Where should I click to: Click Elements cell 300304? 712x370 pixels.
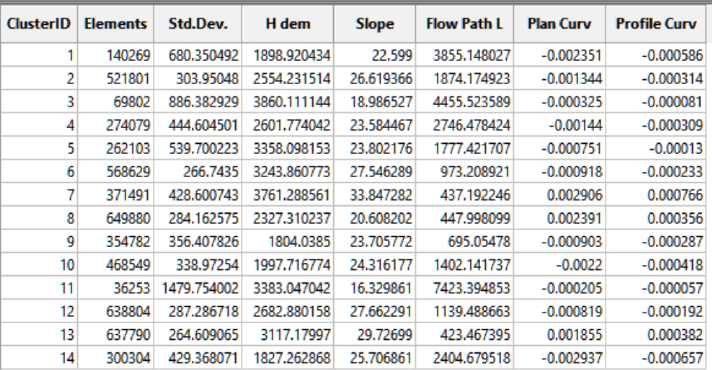point(116,358)
